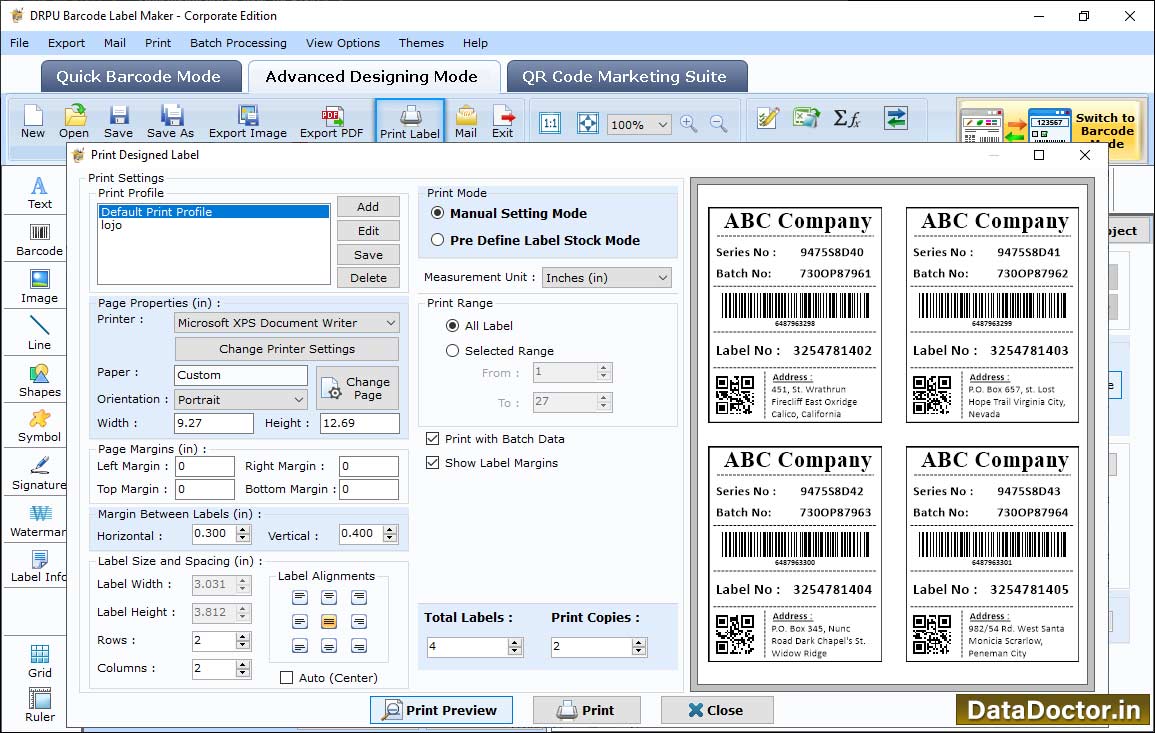Image resolution: width=1155 pixels, height=733 pixels.
Task: Close the Print Designed Label dialog via Close button
Action: [x=717, y=710]
